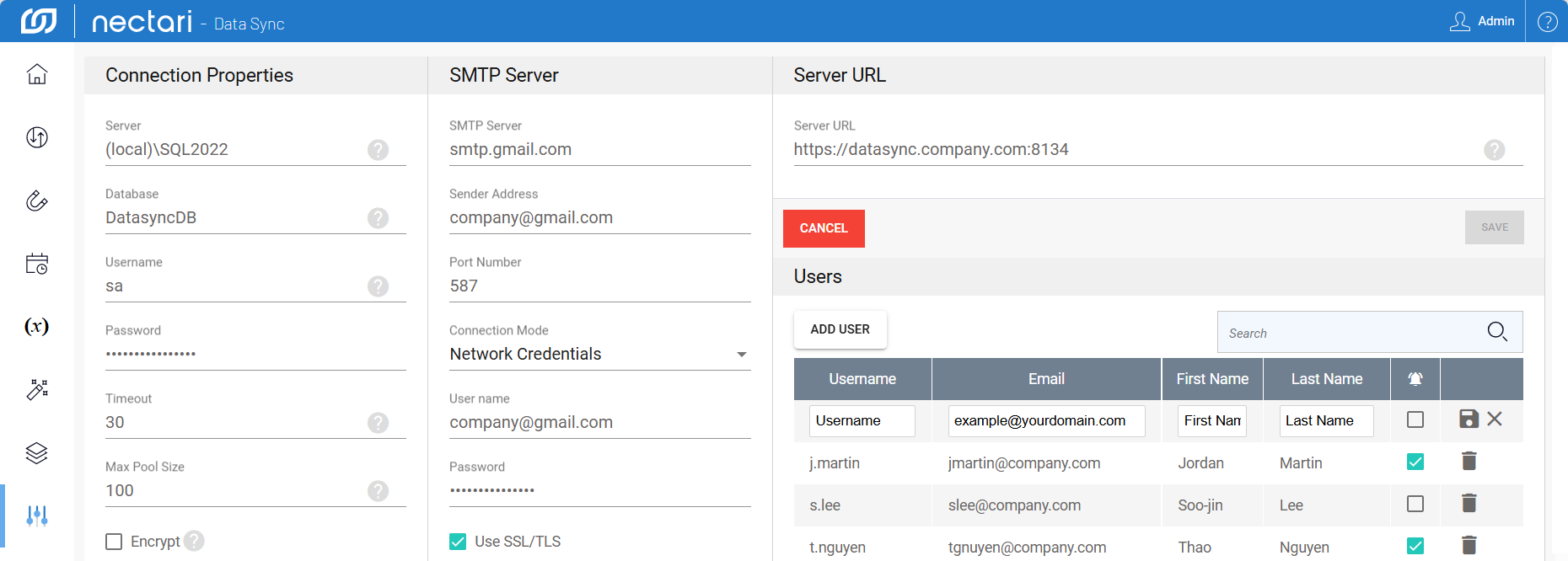Click the SMTP Password field
The image size is (1568, 561).
(599, 491)
